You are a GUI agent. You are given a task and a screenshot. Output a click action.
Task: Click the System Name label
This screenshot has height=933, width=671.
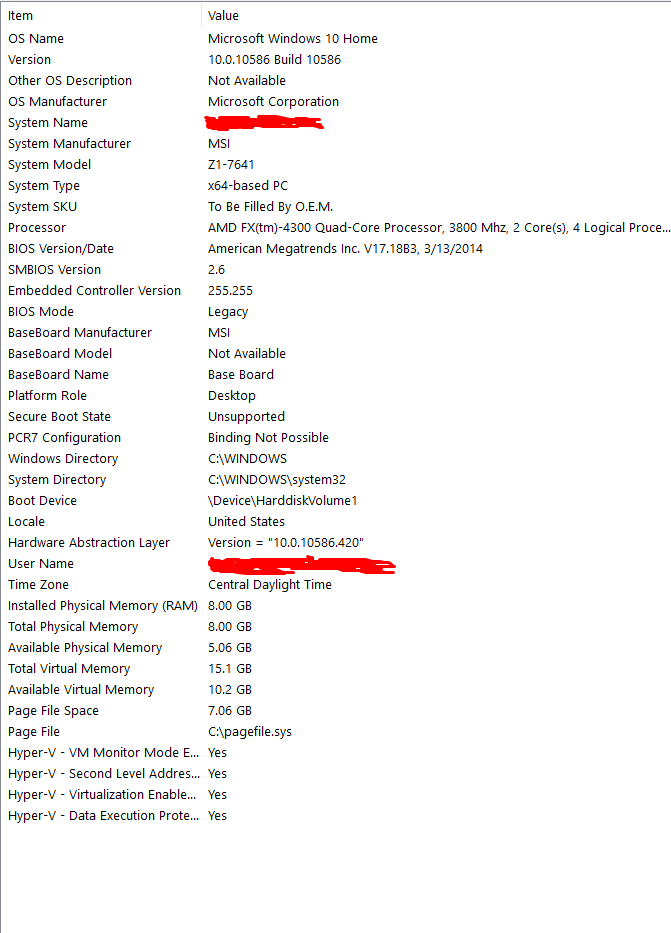48,123
